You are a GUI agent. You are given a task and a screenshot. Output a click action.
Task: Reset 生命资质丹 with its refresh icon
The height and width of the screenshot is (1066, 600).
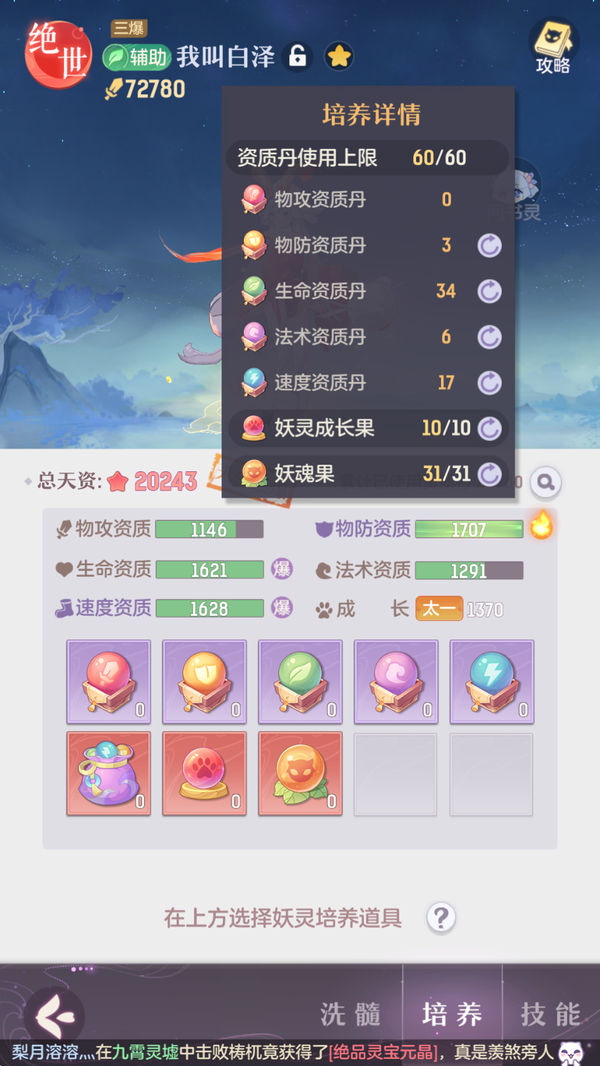coord(489,291)
